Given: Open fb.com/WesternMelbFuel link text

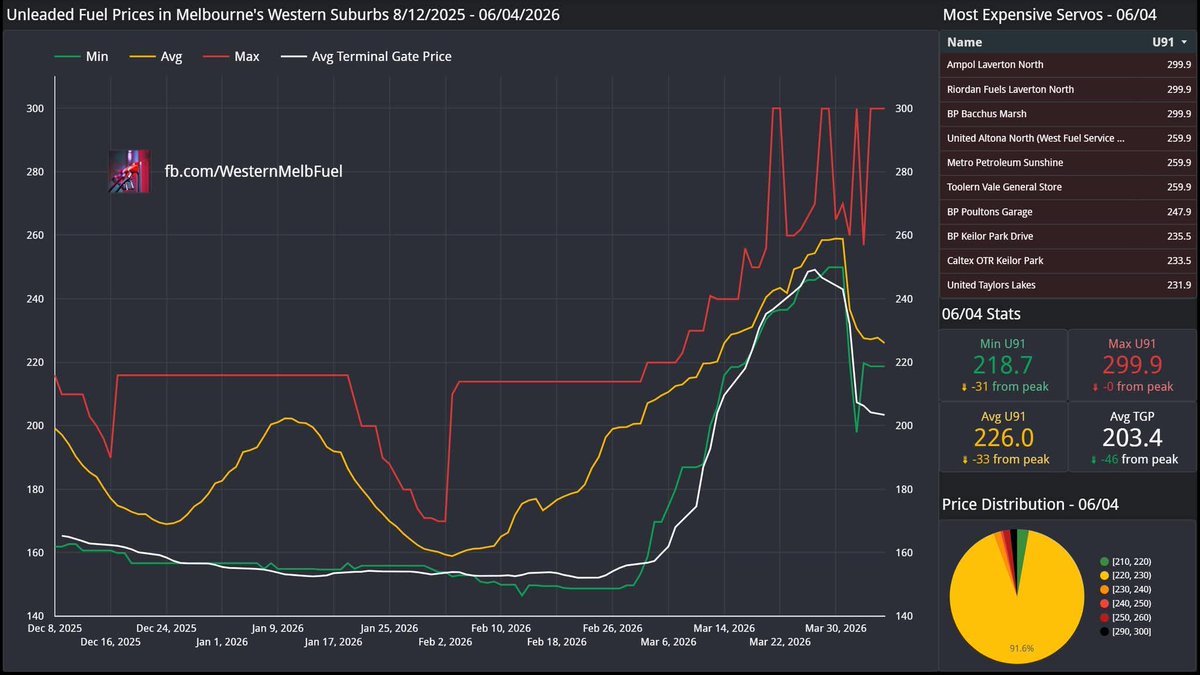Looking at the screenshot, I should point(254,172).
